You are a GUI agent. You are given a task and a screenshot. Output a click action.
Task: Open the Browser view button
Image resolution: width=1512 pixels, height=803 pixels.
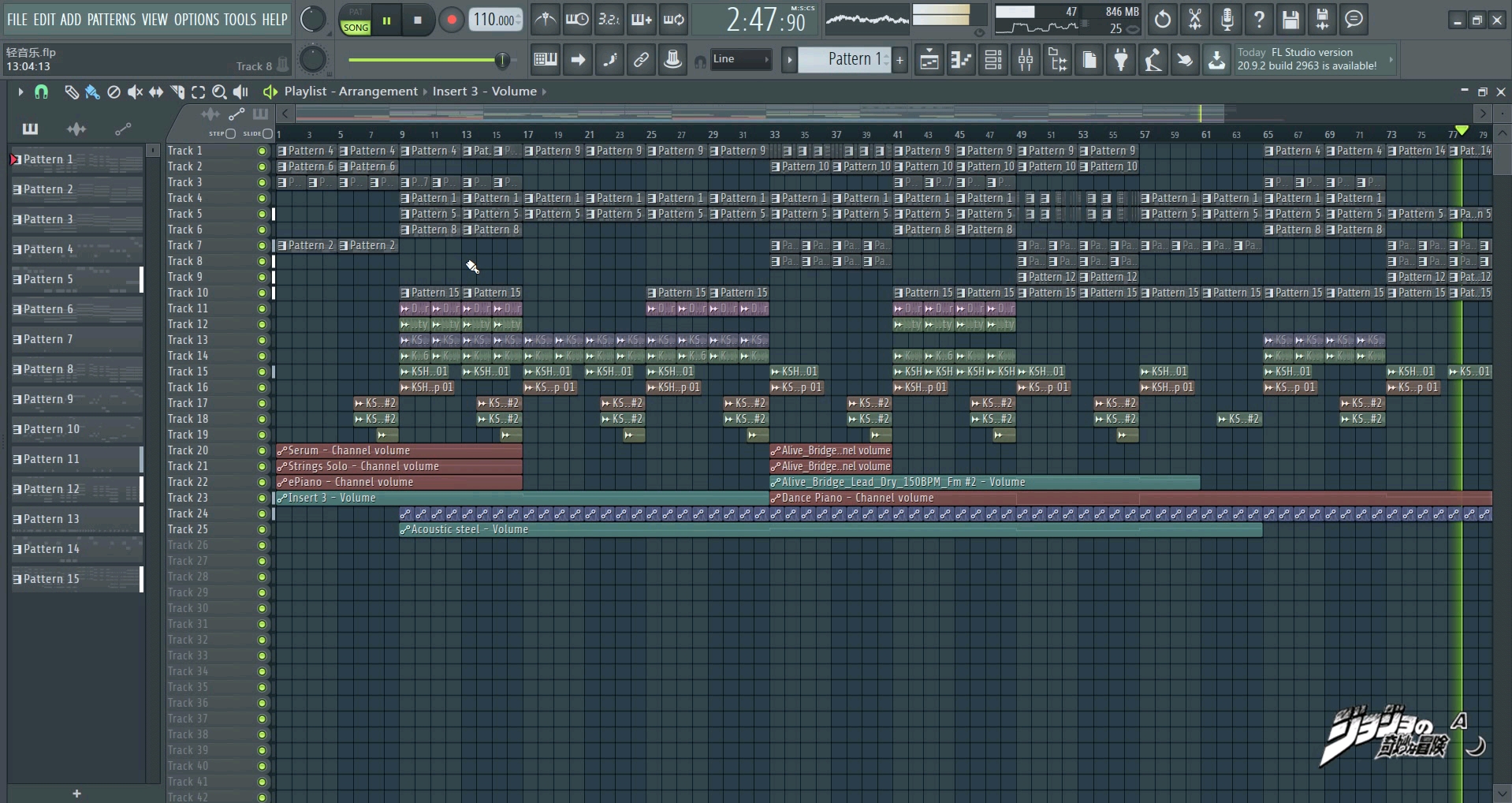point(1057,60)
